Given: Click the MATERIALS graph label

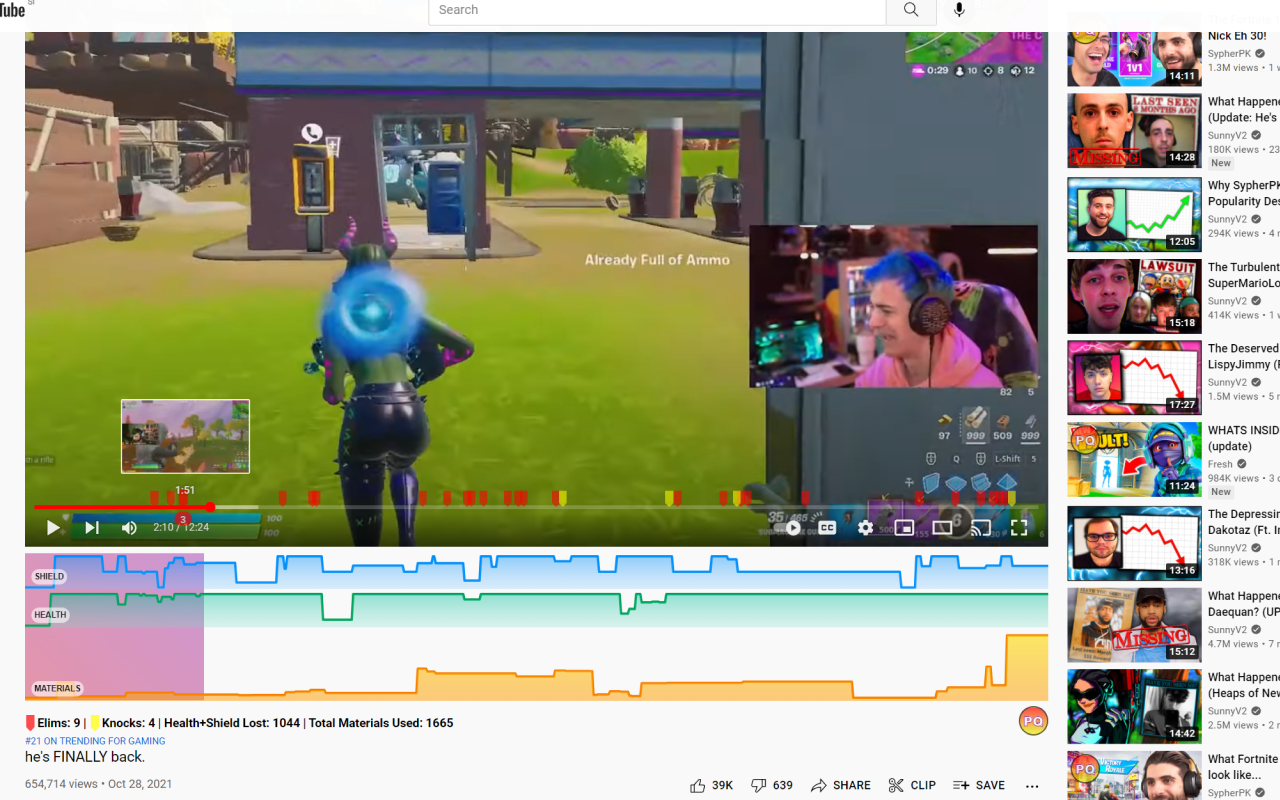Looking at the screenshot, I should [x=57, y=688].
